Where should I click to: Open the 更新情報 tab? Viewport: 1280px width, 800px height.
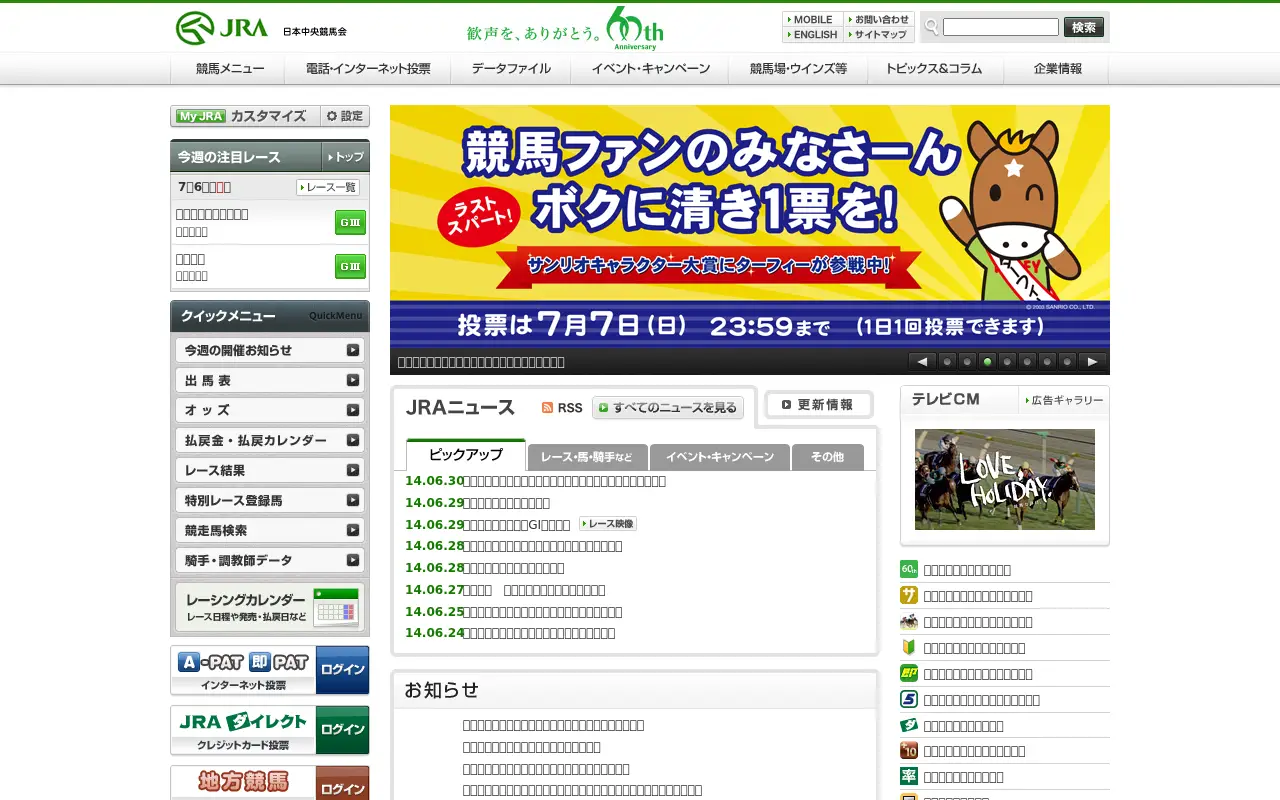(818, 404)
